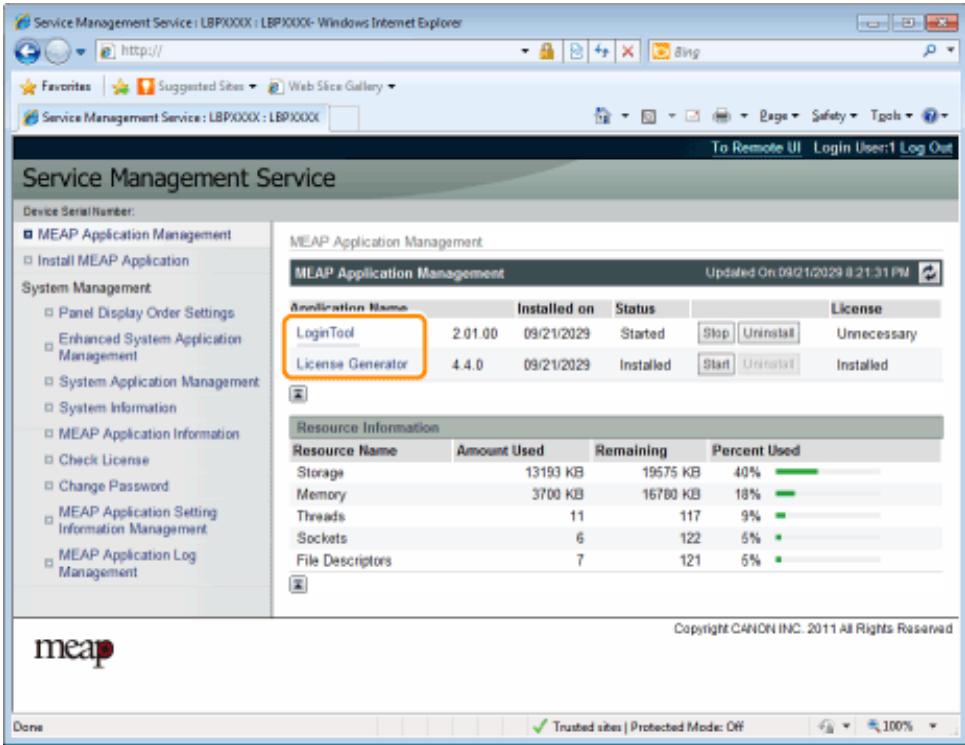Go to the Home page icon
The image size is (965, 745).
click(x=603, y=115)
